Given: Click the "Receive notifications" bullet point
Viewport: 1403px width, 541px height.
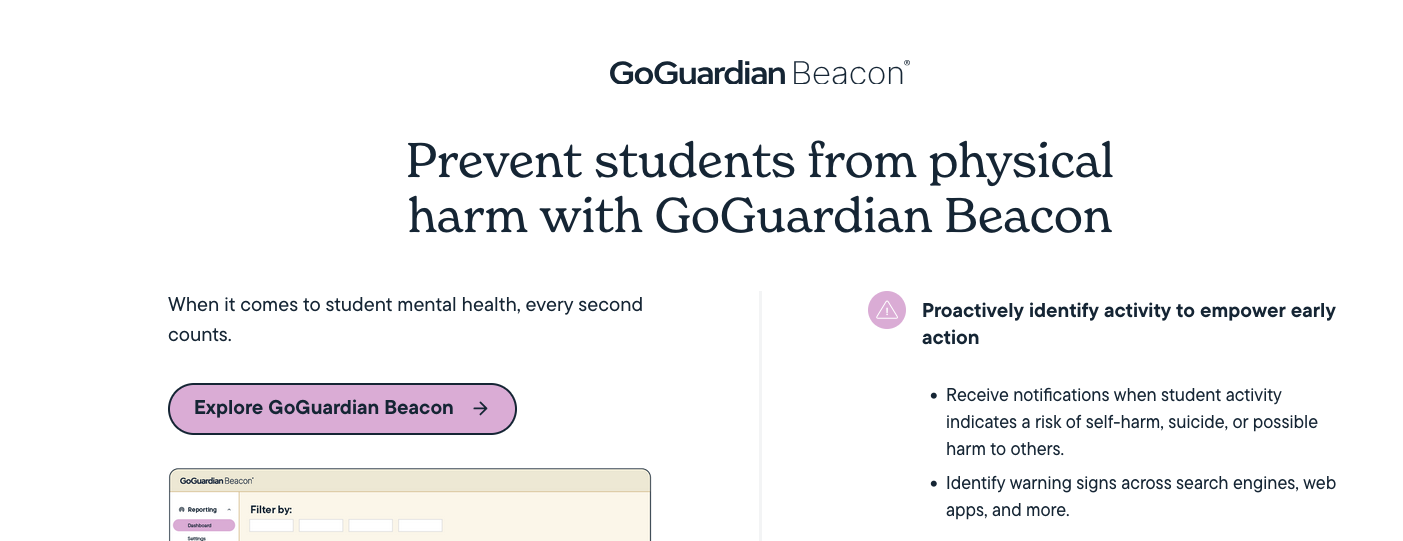Looking at the screenshot, I should coord(1131,422).
